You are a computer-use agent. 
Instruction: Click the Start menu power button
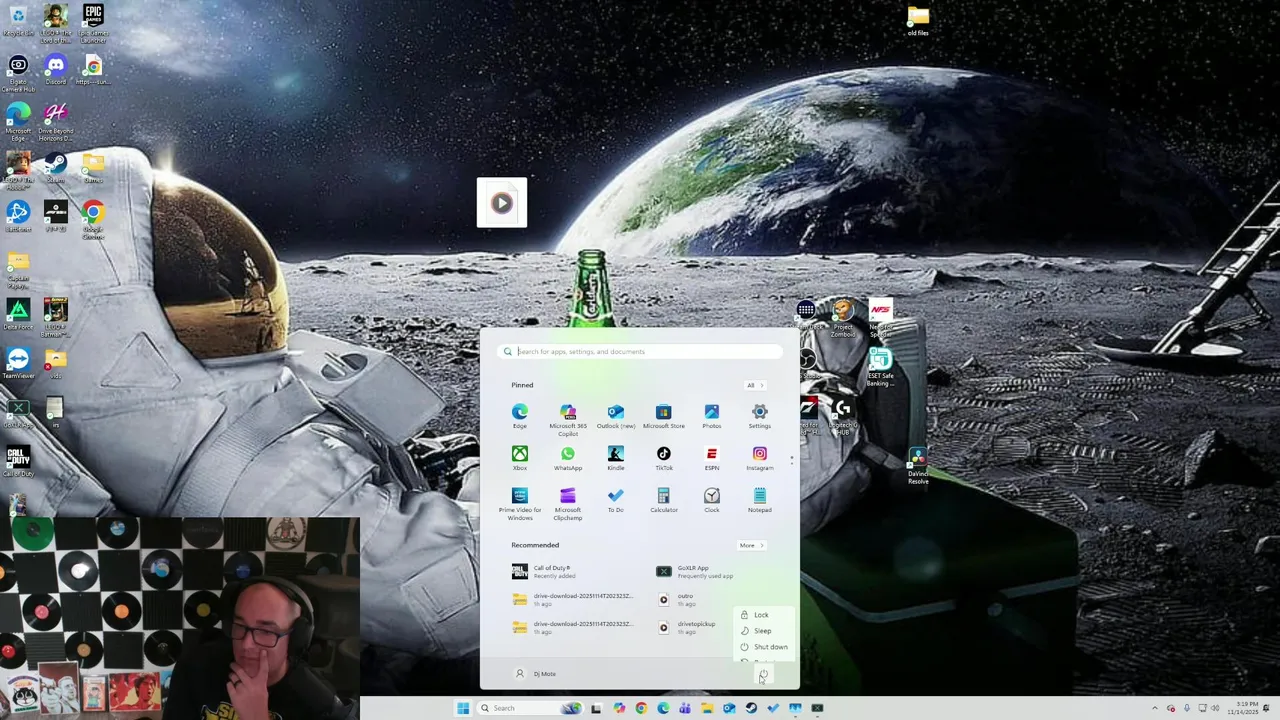coord(763,674)
